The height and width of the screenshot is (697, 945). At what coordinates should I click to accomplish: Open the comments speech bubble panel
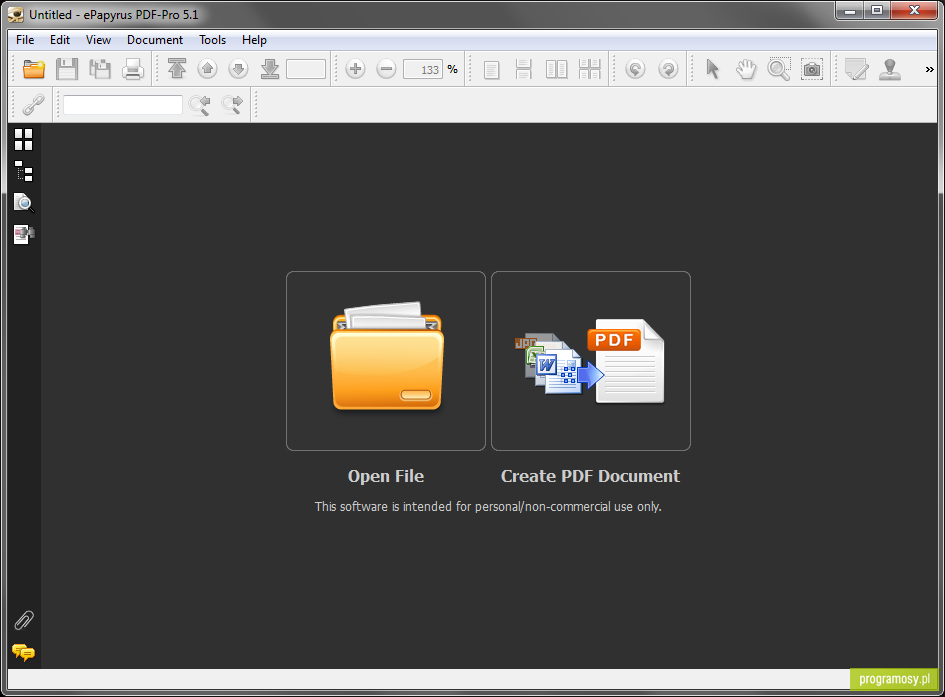(x=24, y=652)
